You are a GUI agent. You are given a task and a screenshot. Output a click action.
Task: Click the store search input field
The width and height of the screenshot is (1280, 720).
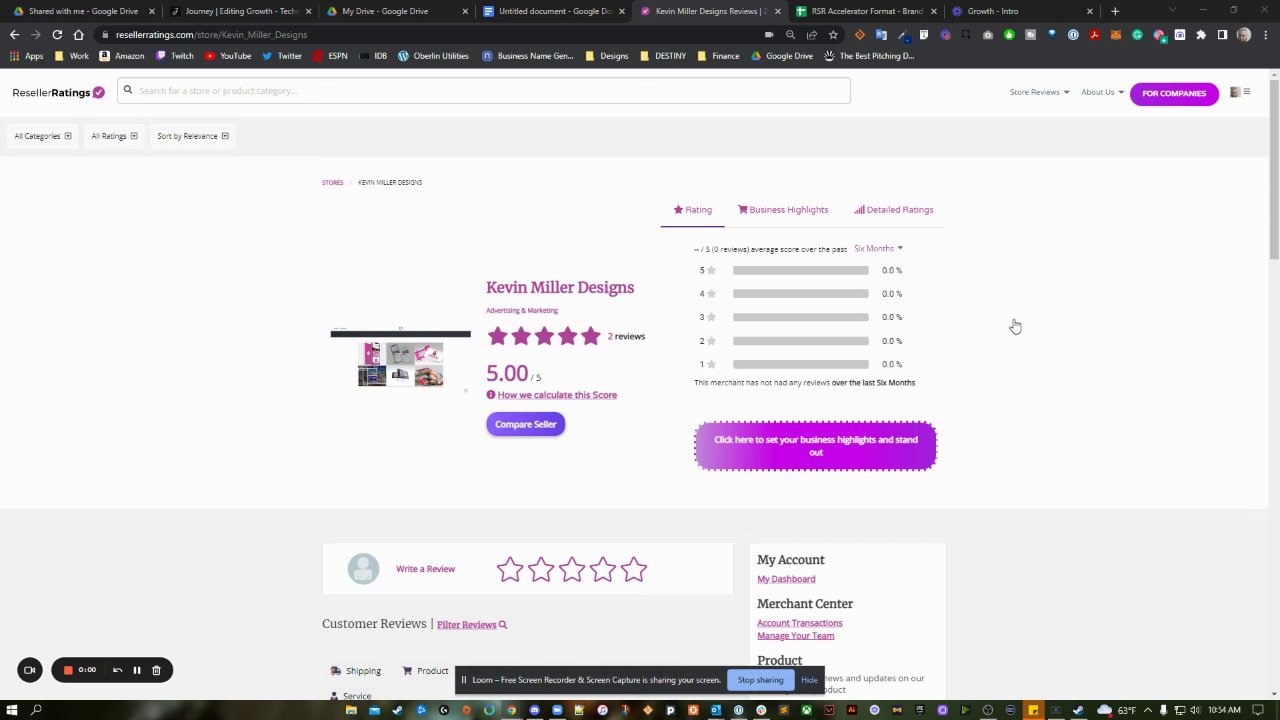pyautogui.click(x=484, y=90)
